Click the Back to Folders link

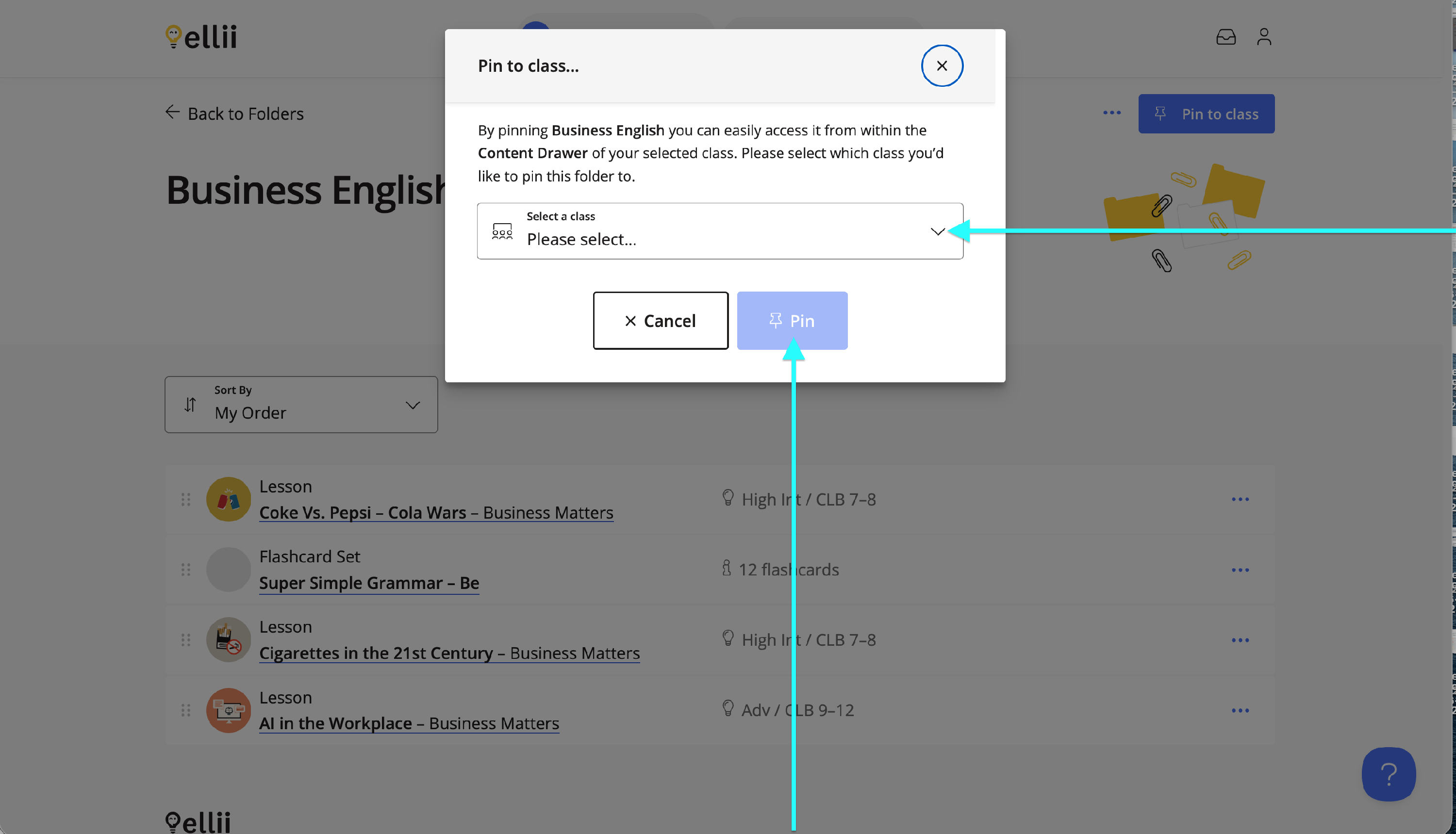click(235, 114)
